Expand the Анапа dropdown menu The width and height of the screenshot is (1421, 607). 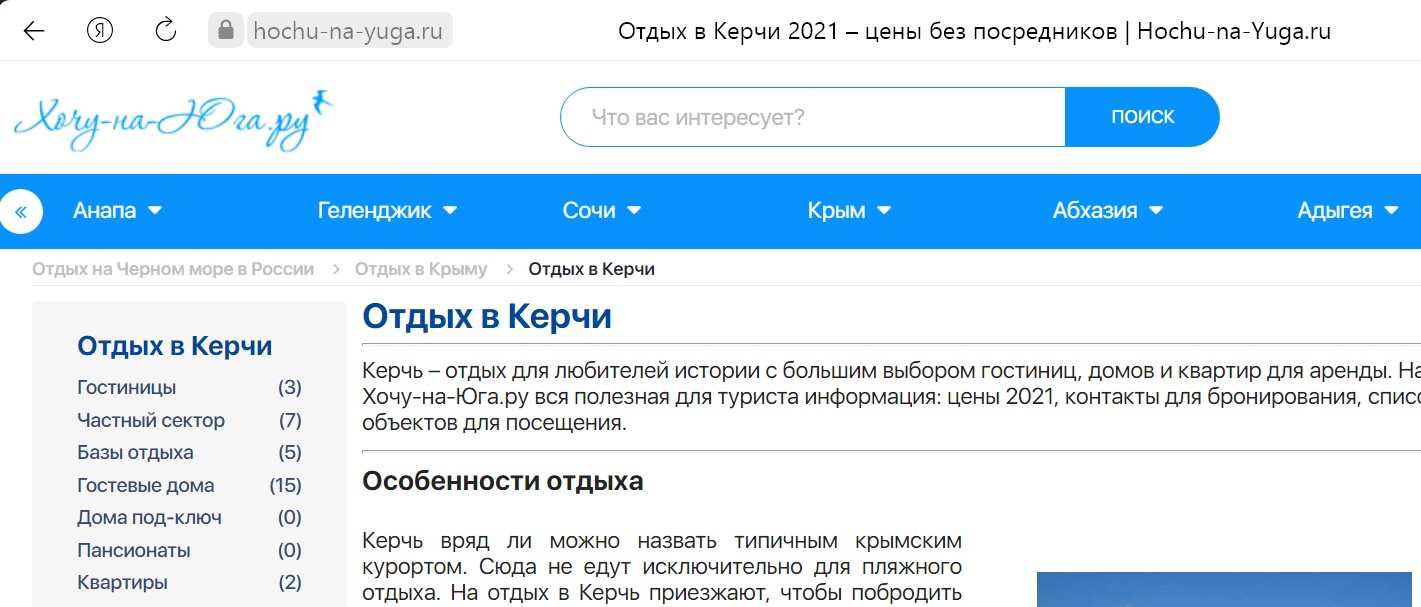117,211
